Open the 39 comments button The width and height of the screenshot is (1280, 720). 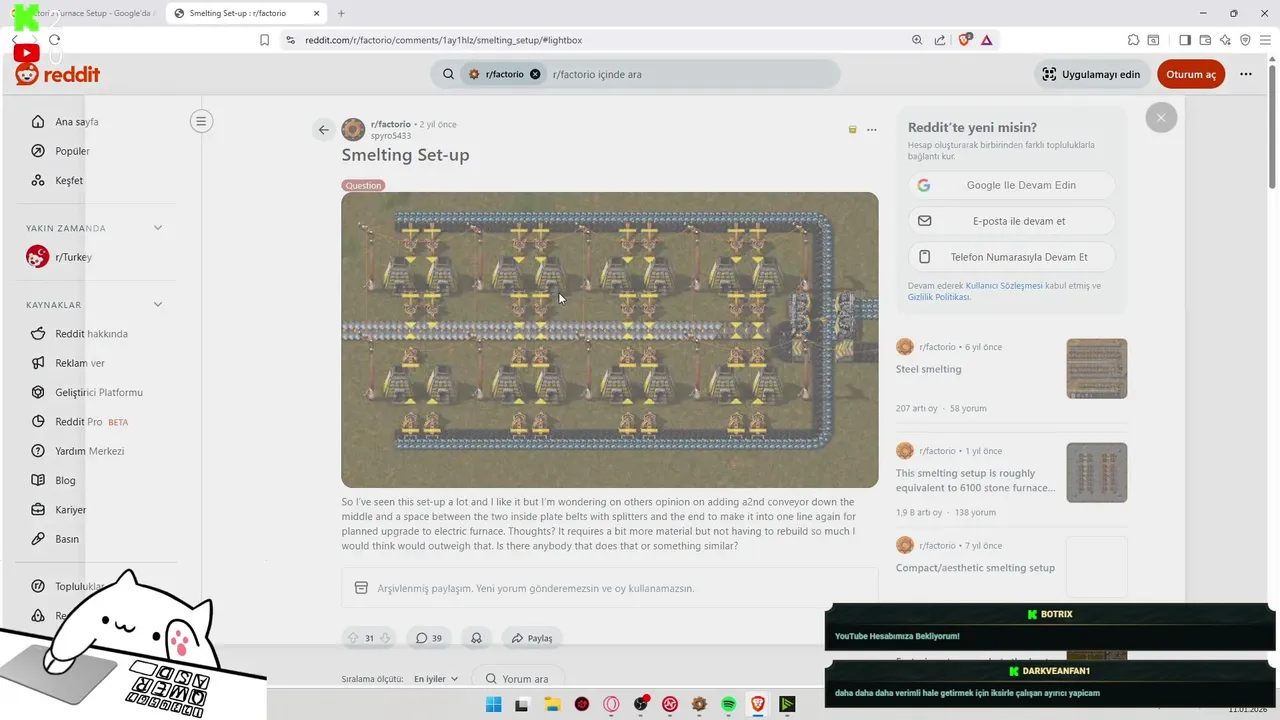[429, 638]
